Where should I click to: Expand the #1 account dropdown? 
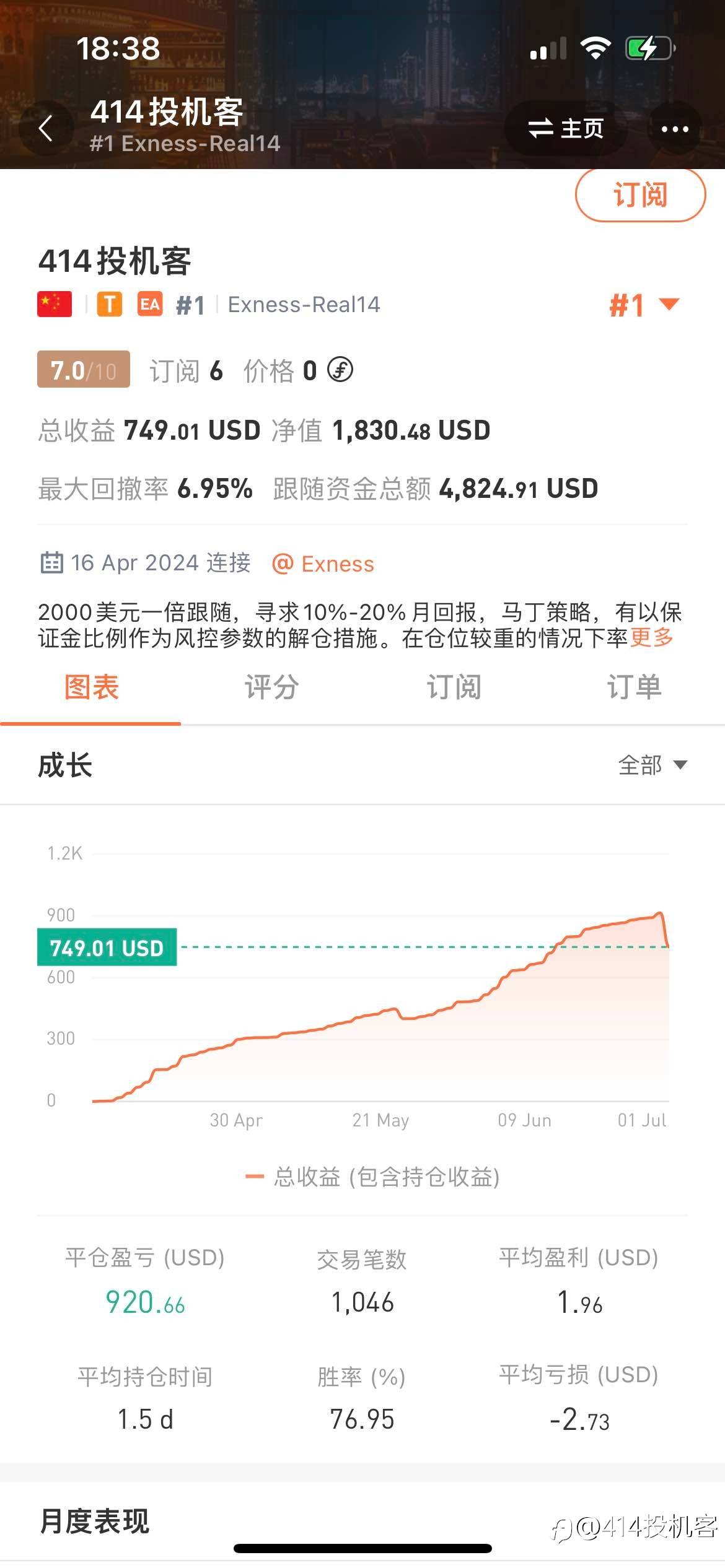[644, 305]
